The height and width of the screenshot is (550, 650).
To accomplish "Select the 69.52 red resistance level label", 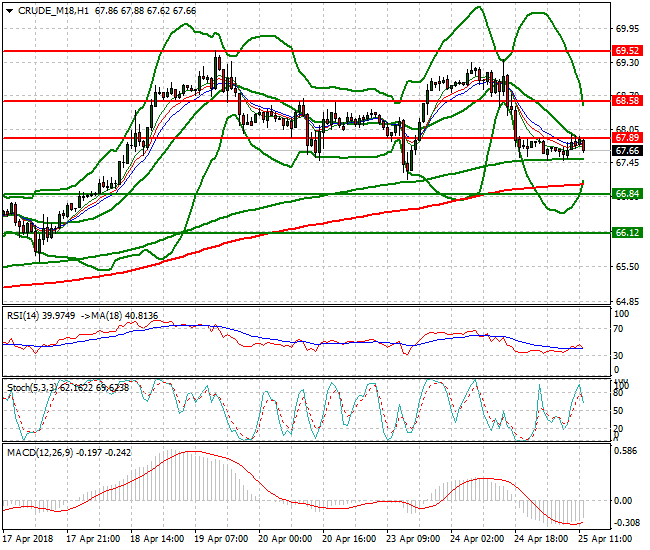I will click(x=627, y=51).
